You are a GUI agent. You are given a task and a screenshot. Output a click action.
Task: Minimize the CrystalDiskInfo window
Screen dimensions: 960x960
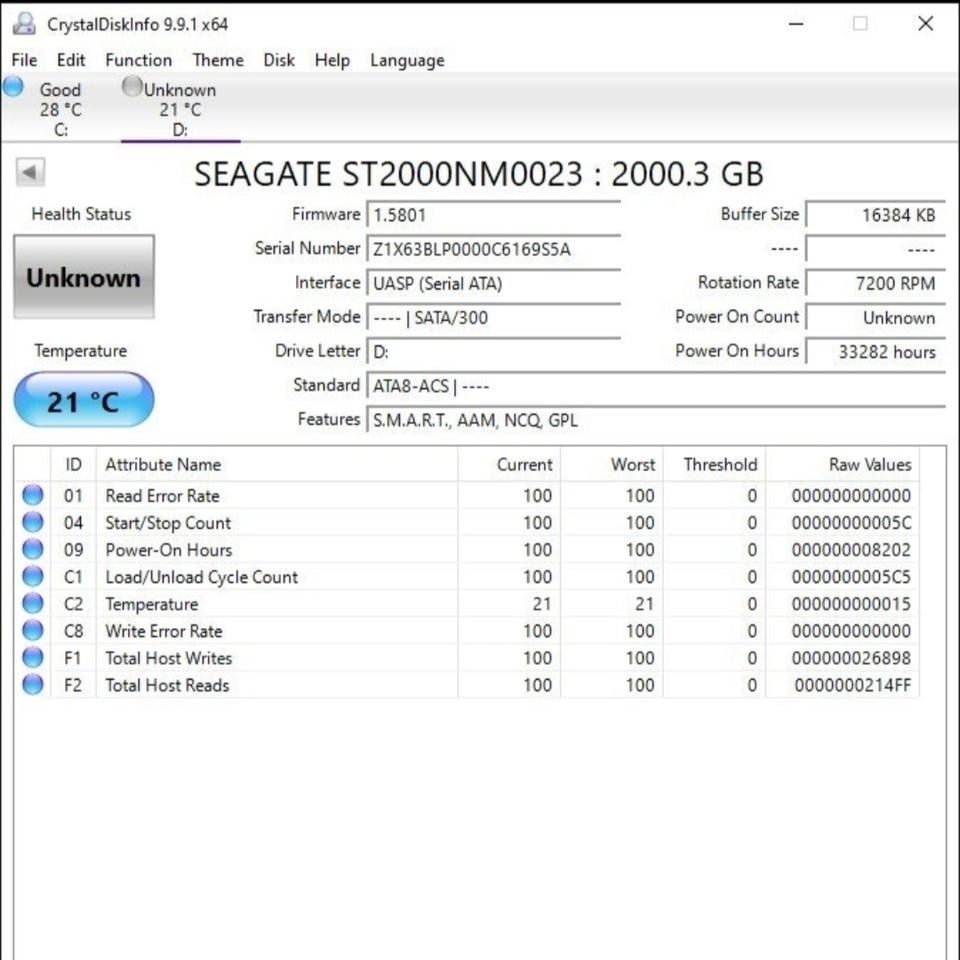(x=796, y=24)
